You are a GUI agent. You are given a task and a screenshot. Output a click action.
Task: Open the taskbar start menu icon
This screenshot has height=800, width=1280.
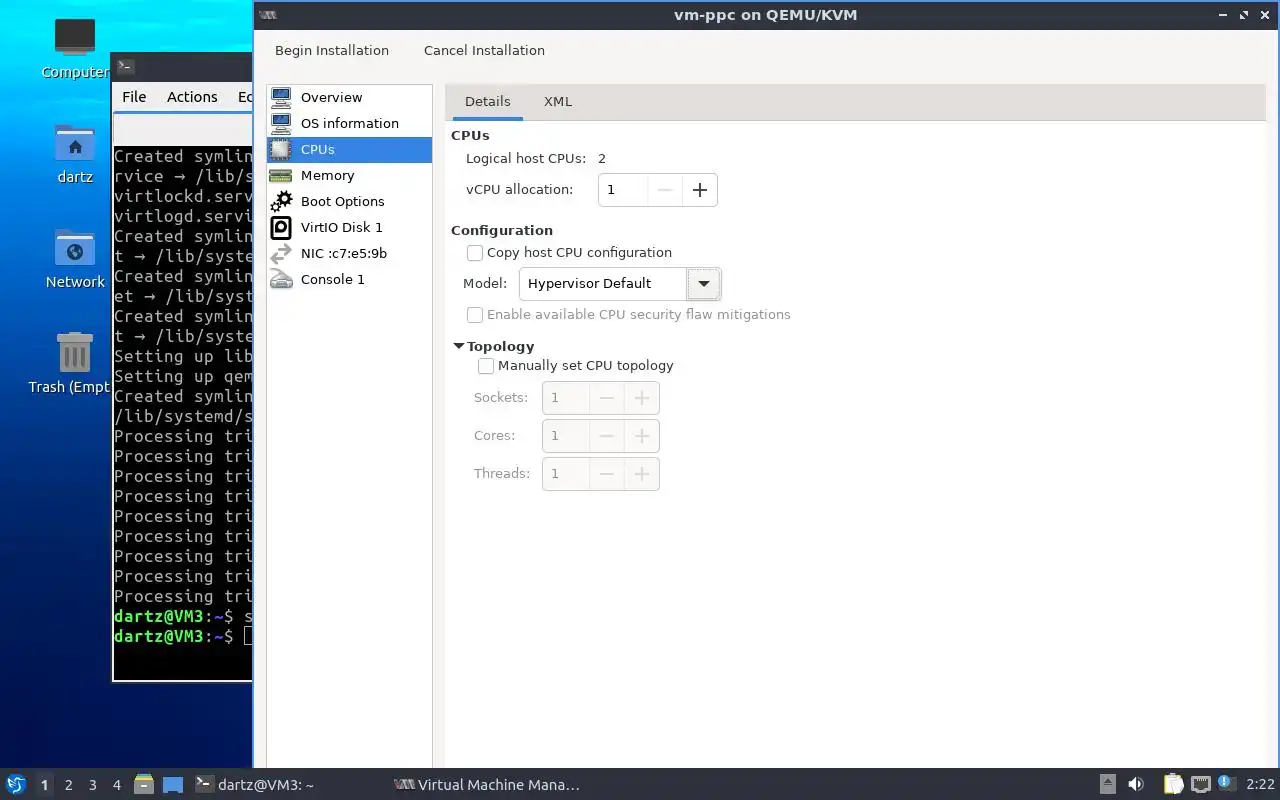tap(15, 784)
